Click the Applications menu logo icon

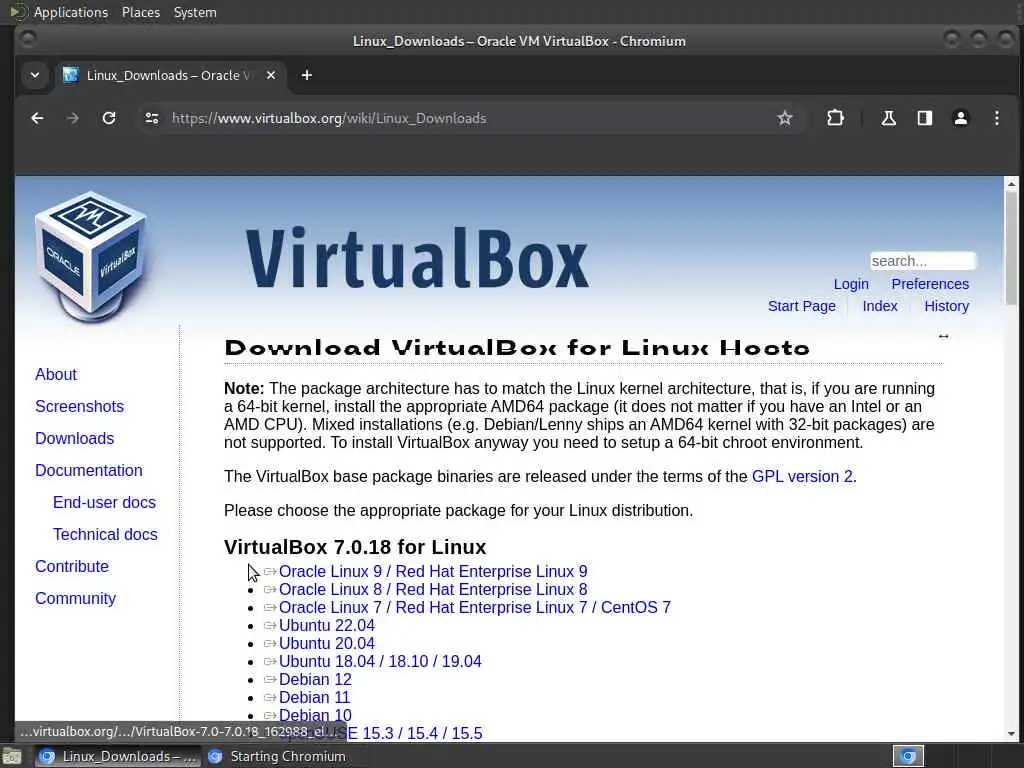18,12
